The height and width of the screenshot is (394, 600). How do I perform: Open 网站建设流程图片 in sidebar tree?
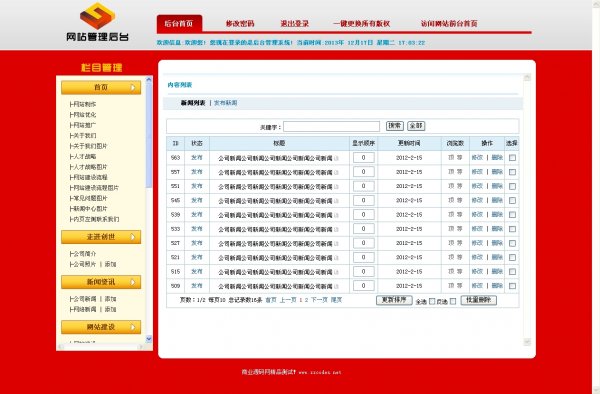coord(96,188)
